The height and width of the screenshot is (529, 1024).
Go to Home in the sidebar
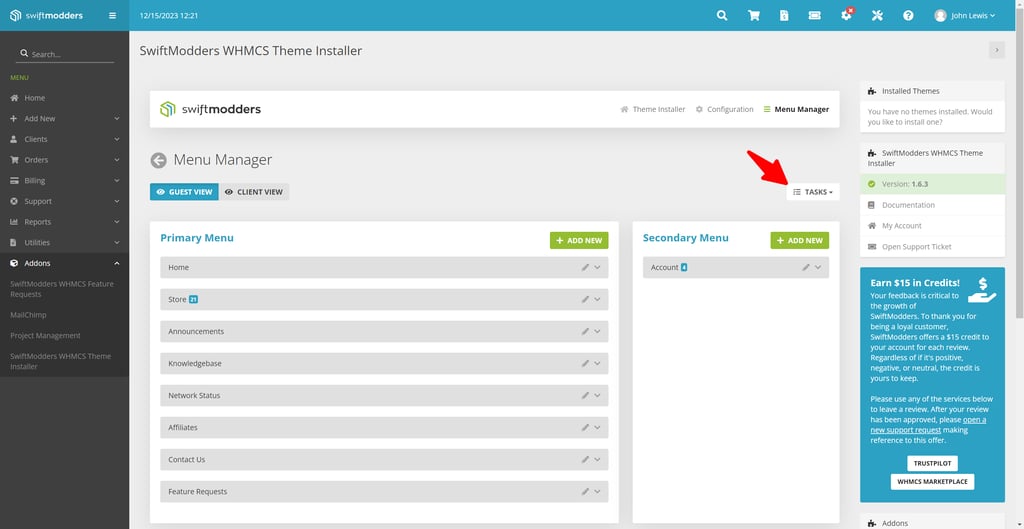click(x=64, y=98)
